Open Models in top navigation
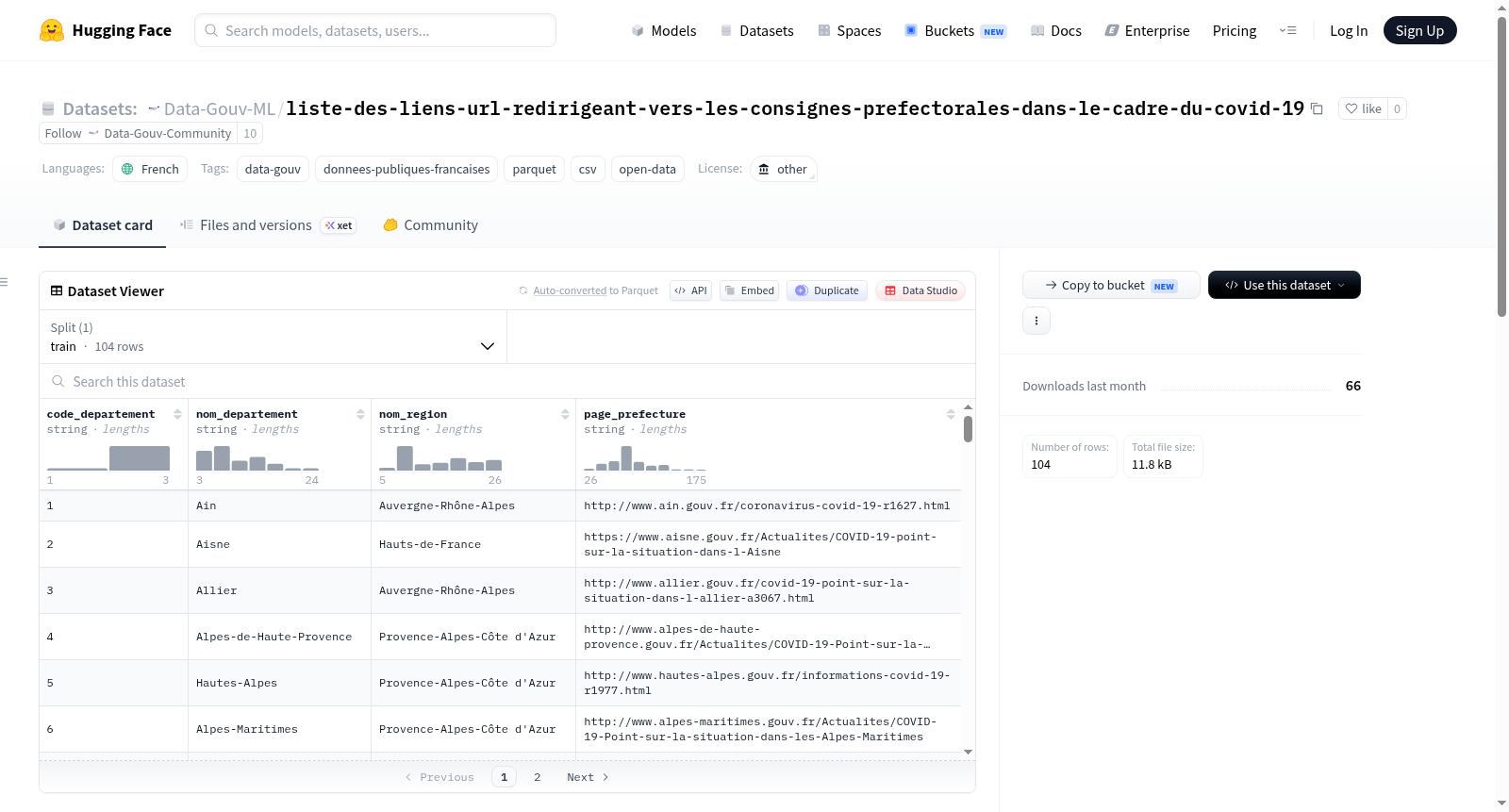Image resolution: width=1509 pixels, height=812 pixels. (664, 30)
